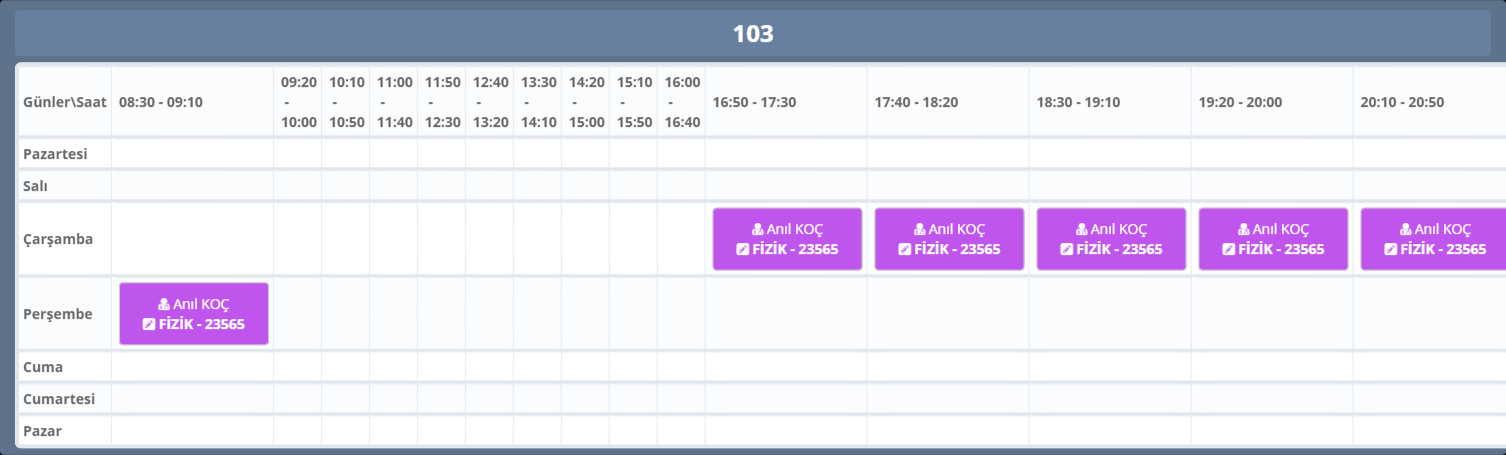Select the Perşembe 08:30 FİZİK lesson block
Viewport: 1506px width, 455px height.
194,314
